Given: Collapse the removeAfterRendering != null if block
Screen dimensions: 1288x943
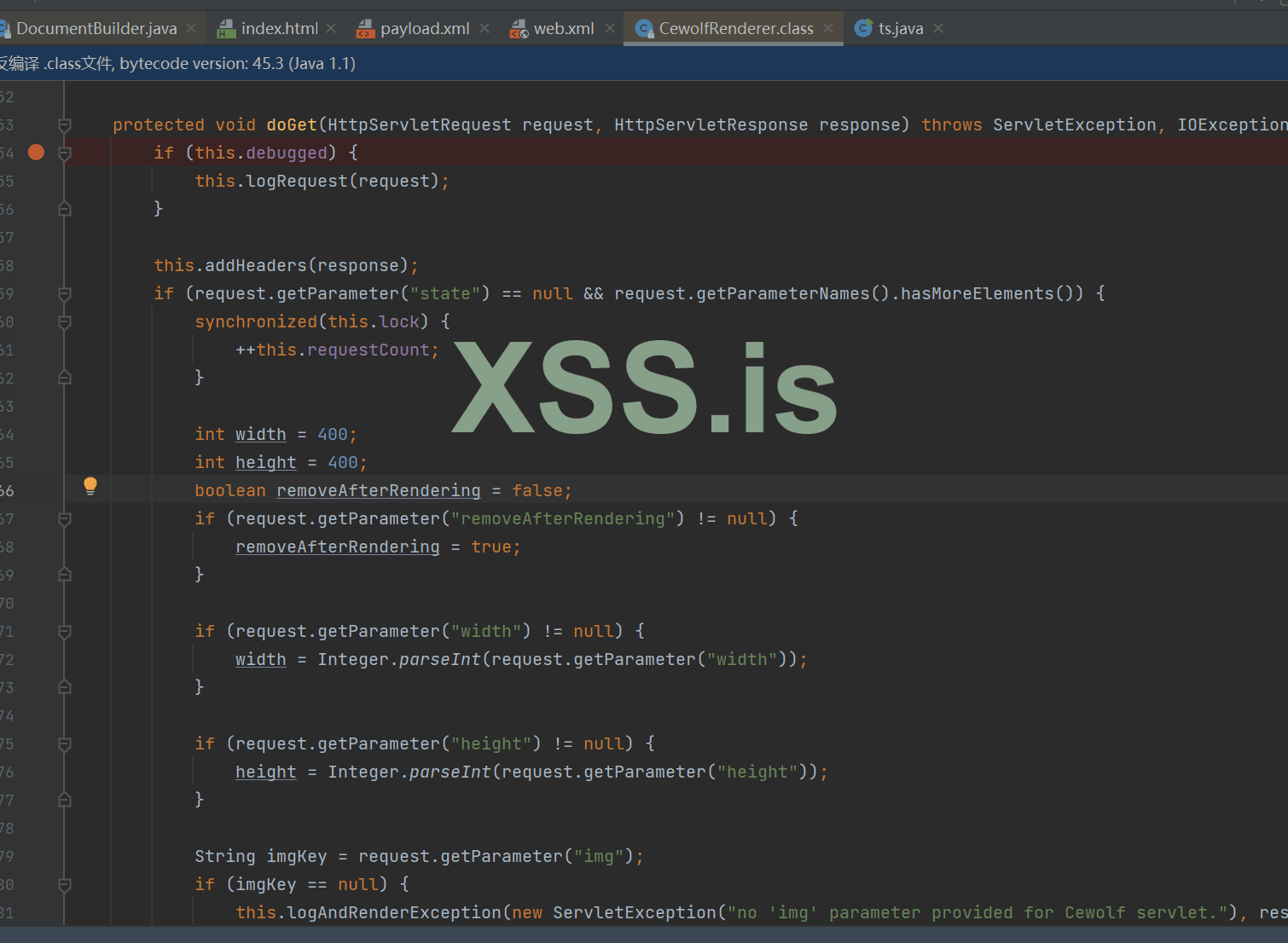Looking at the screenshot, I should tap(64, 519).
